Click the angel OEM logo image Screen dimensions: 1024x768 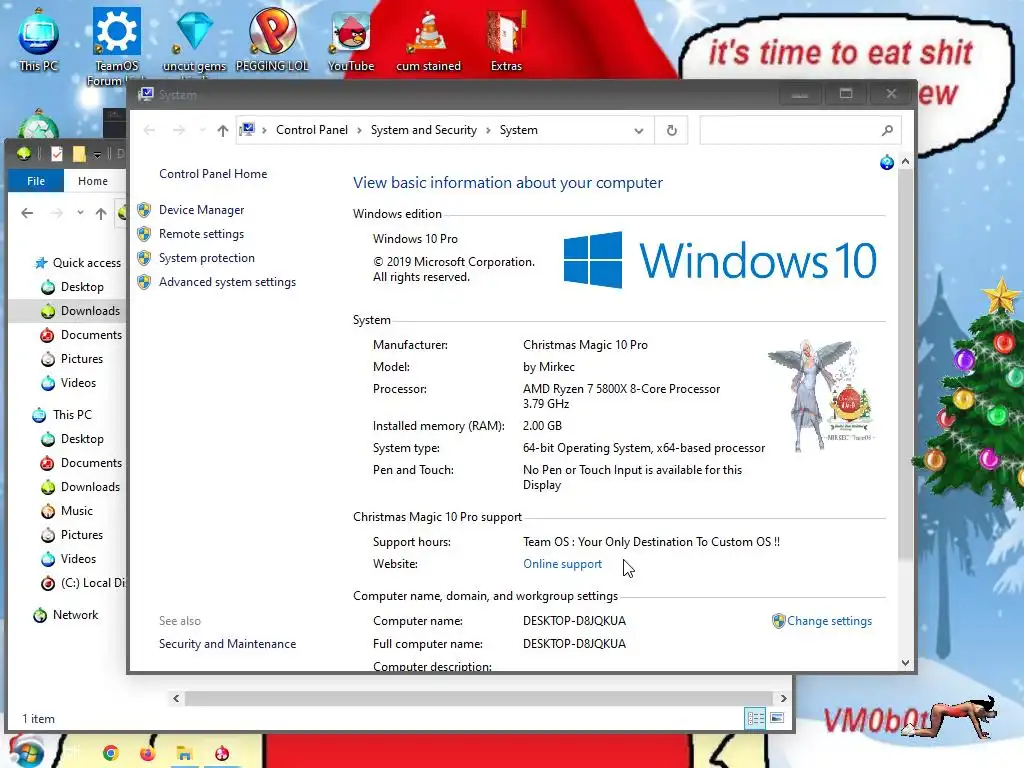820,396
